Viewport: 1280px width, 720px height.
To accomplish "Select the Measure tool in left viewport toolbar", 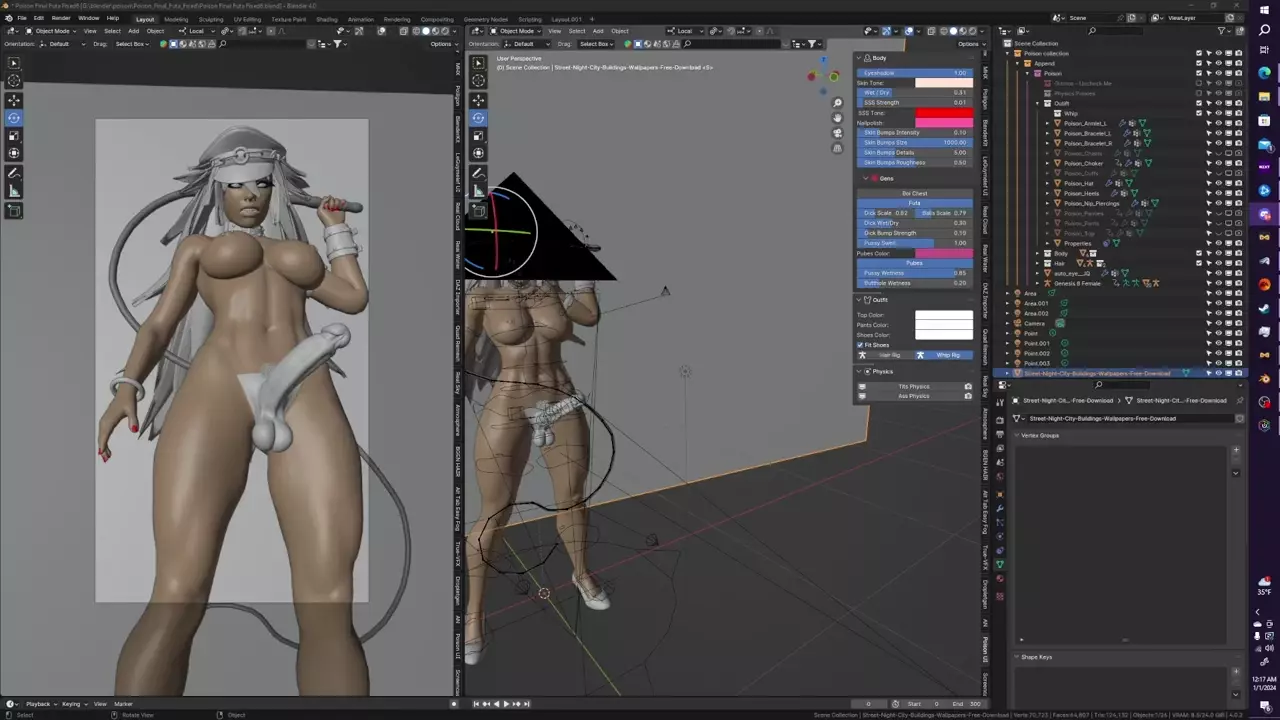I will pyautogui.click(x=14, y=191).
